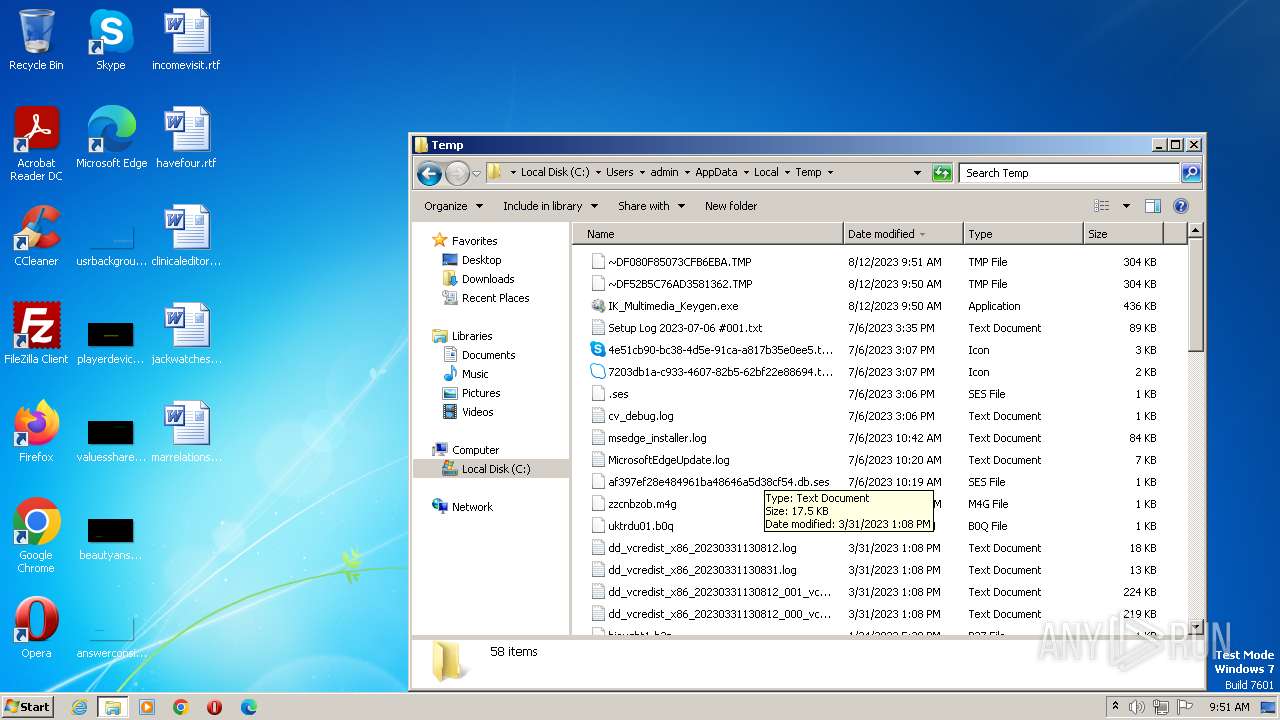Launch Acrobat Reader DC shortcut

tap(36, 143)
